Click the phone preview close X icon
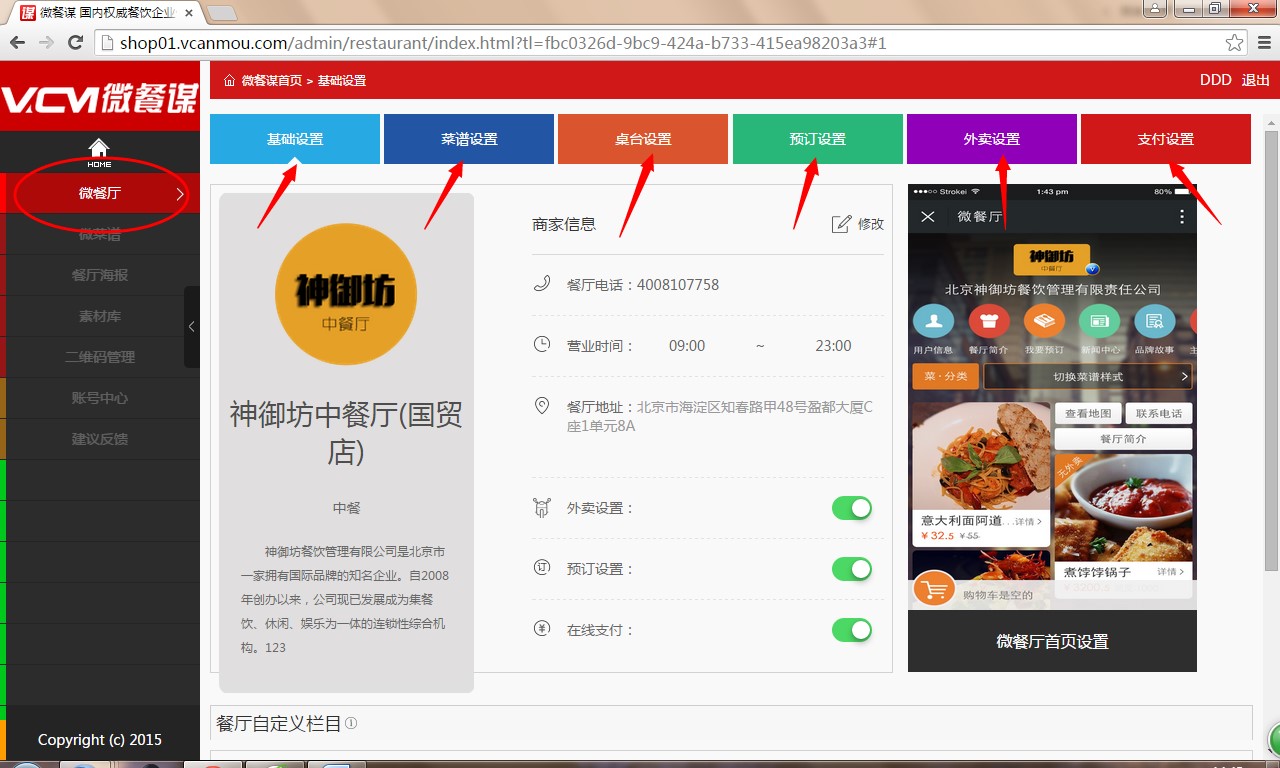The image size is (1280, 768). [x=928, y=216]
